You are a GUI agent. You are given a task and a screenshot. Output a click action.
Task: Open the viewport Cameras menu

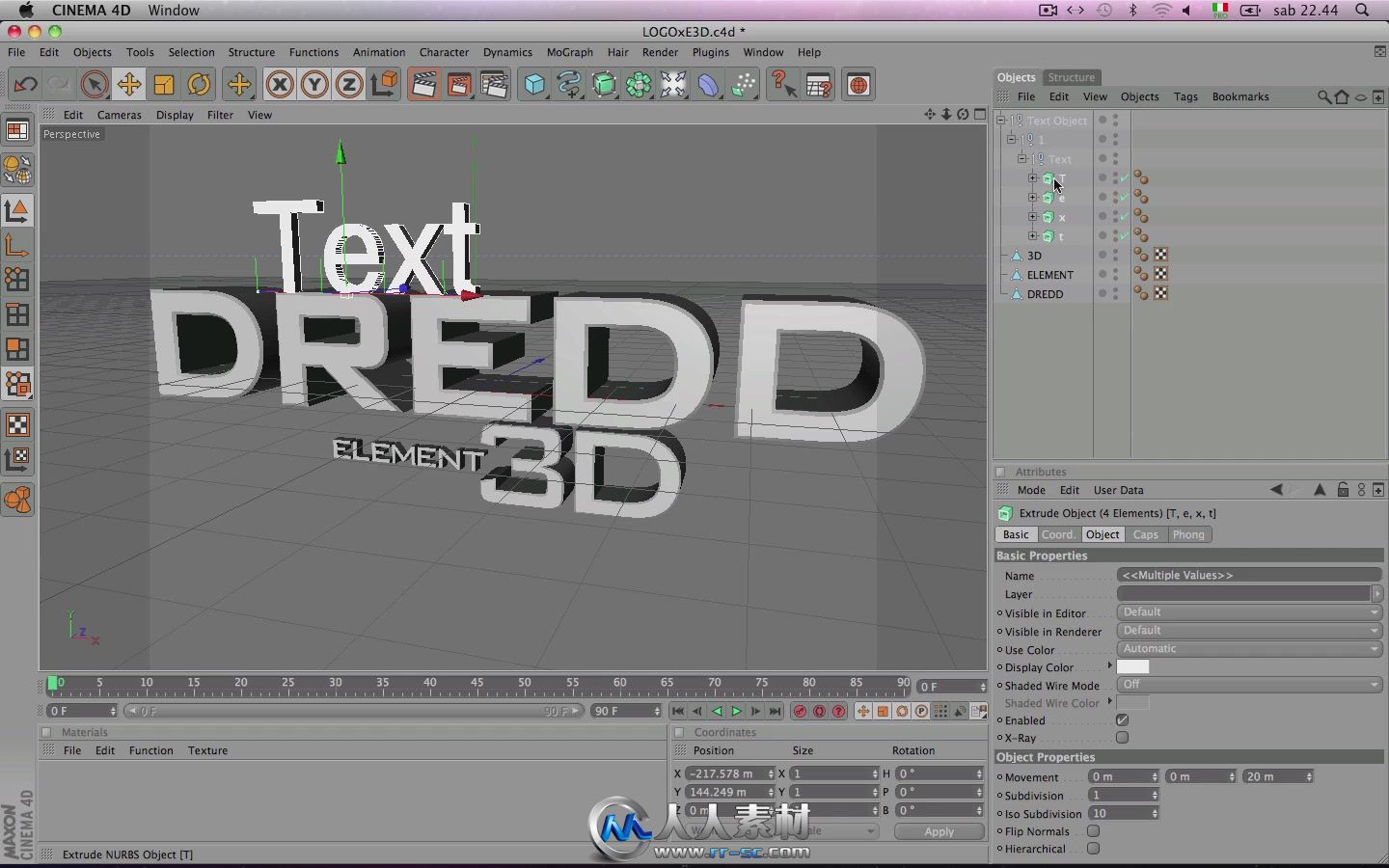pyautogui.click(x=120, y=115)
